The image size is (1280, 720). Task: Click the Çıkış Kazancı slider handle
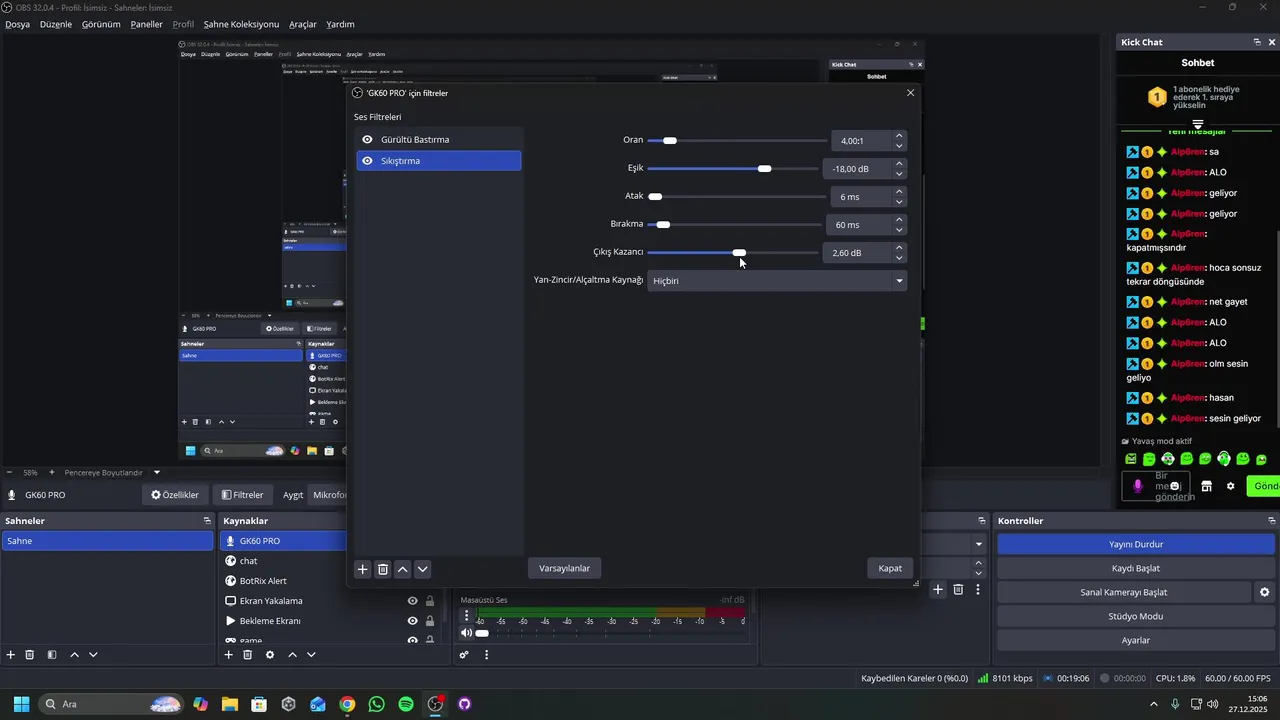(x=739, y=253)
